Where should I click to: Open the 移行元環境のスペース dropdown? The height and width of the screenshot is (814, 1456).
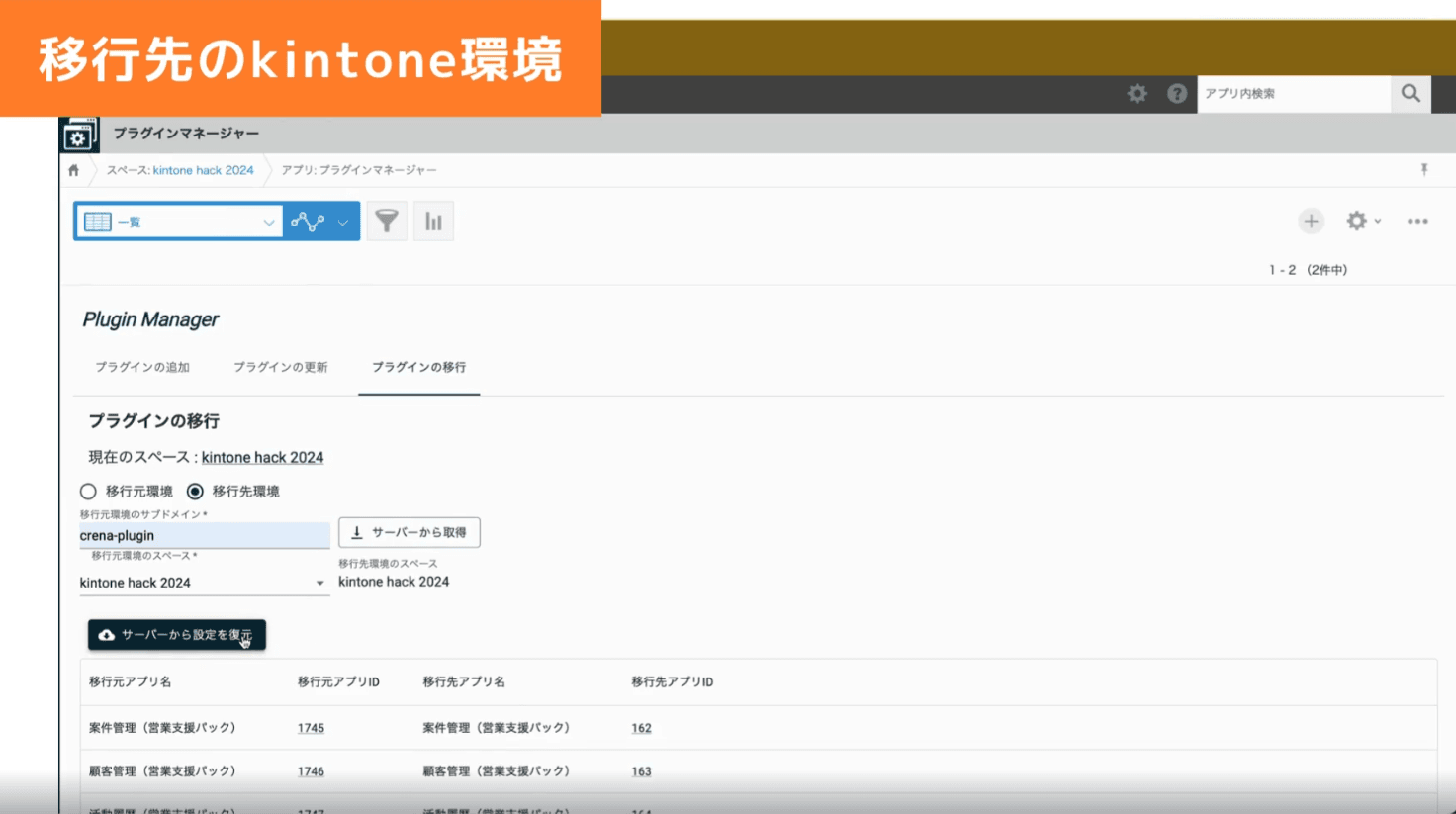coord(204,583)
